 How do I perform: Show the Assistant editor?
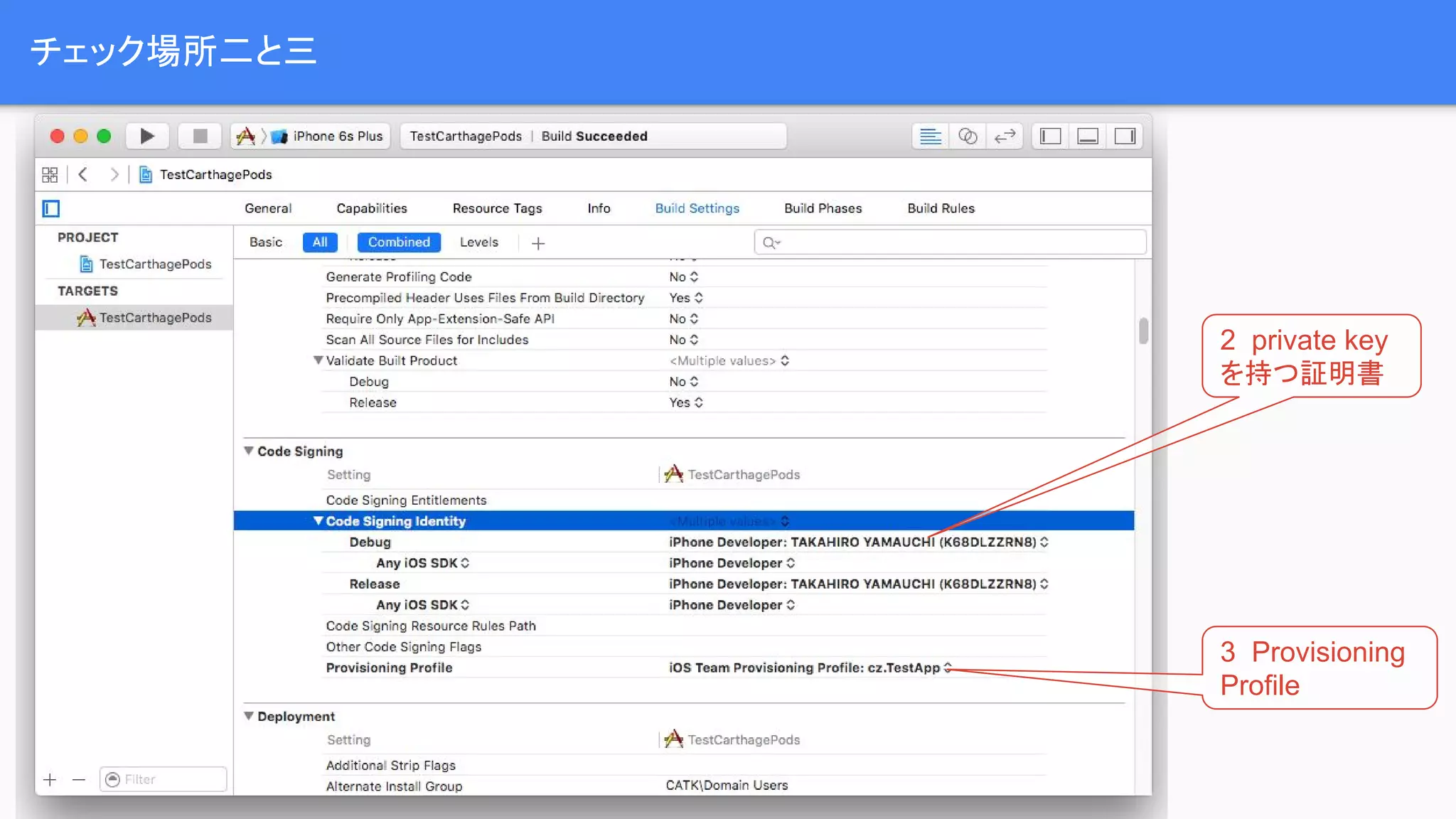968,136
